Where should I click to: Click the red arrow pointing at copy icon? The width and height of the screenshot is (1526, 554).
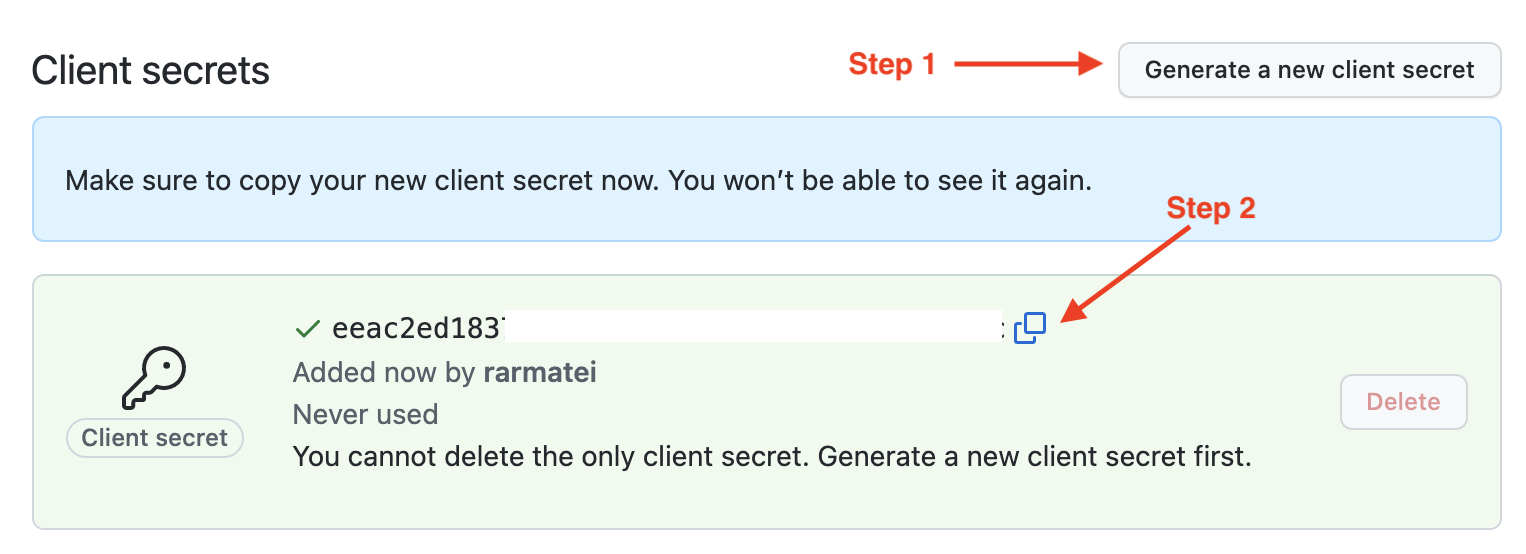click(x=1125, y=276)
